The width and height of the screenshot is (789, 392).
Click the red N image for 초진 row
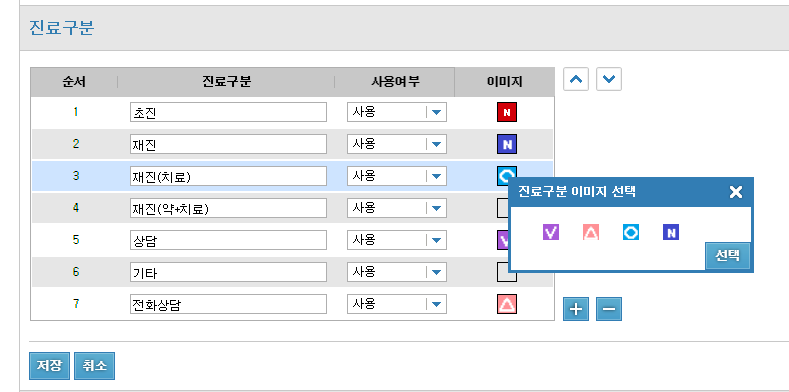pos(507,112)
